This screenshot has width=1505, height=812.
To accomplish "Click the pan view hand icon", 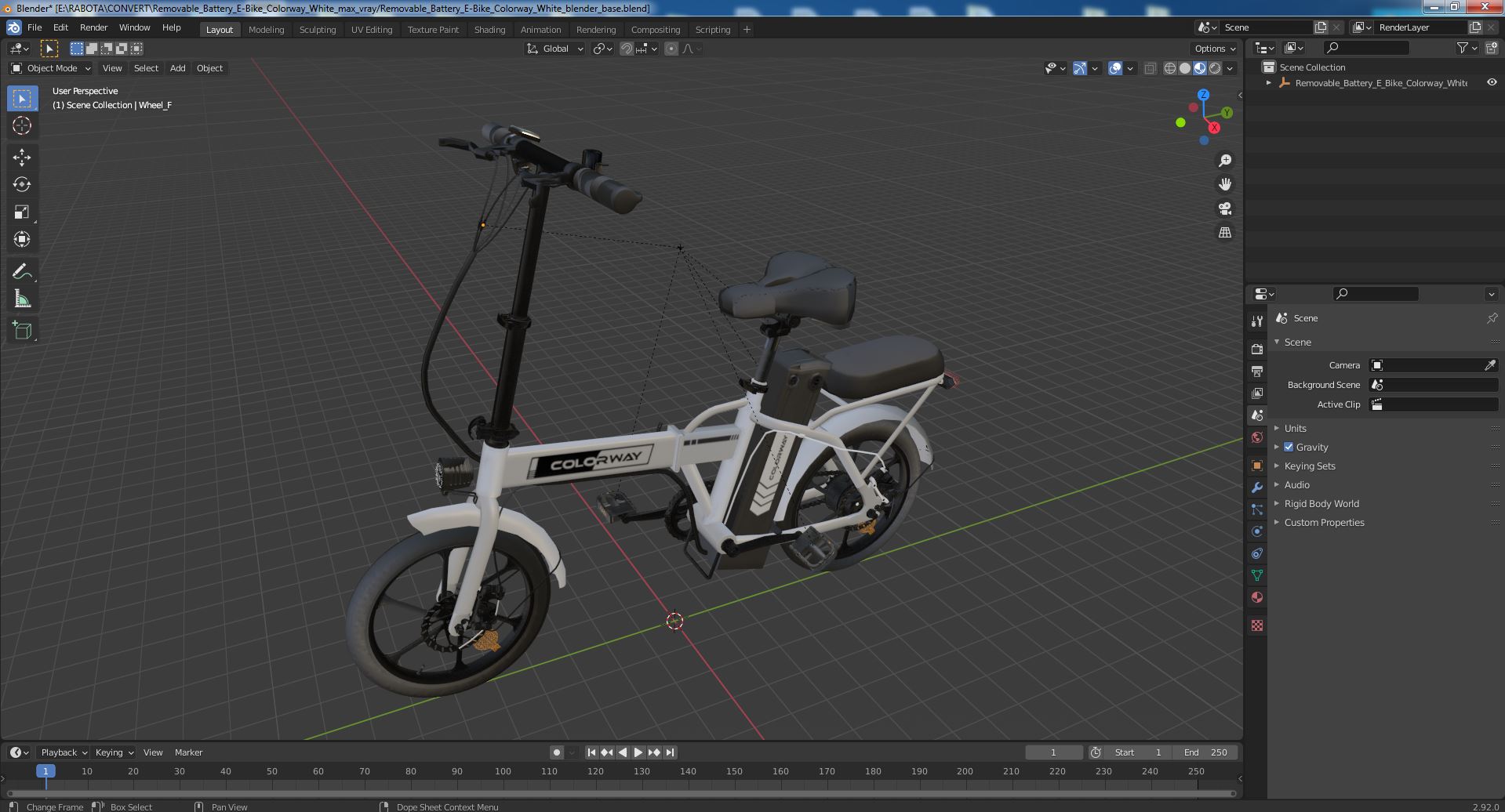I will point(1224,184).
